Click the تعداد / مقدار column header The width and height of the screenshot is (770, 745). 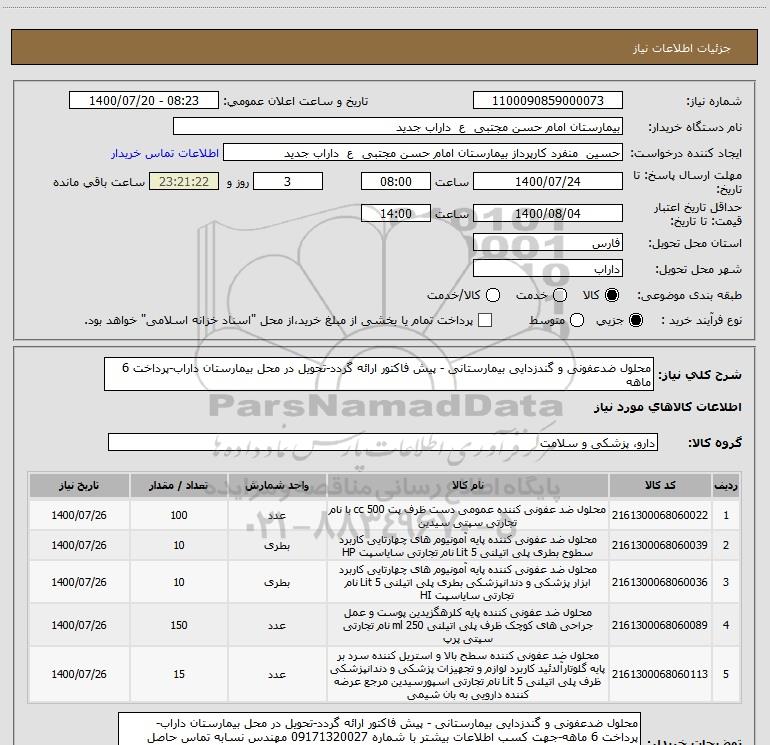(179, 486)
